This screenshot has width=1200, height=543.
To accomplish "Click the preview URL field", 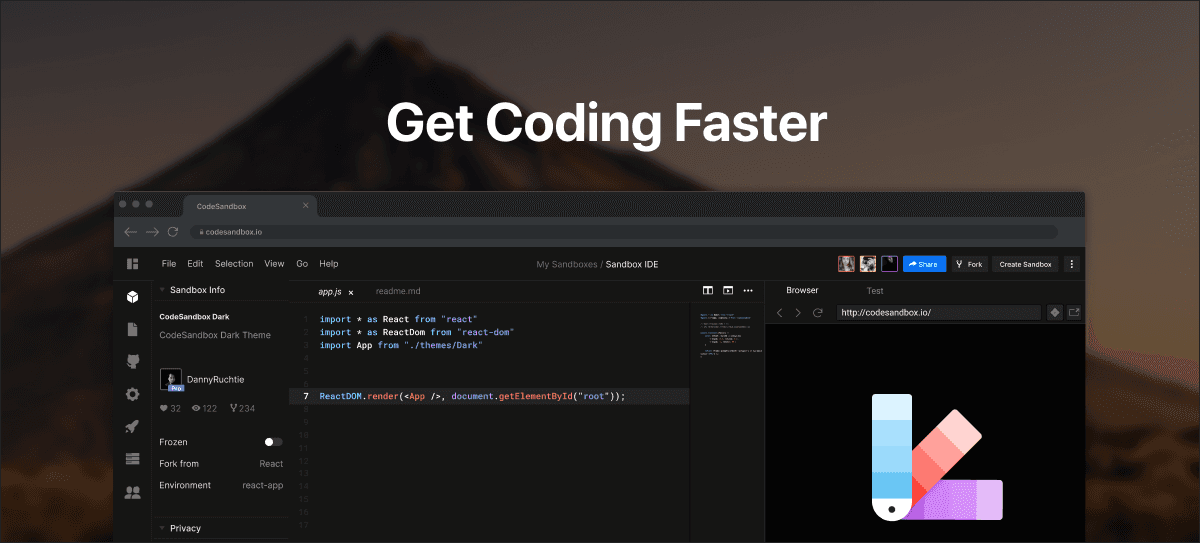I will pos(938,313).
